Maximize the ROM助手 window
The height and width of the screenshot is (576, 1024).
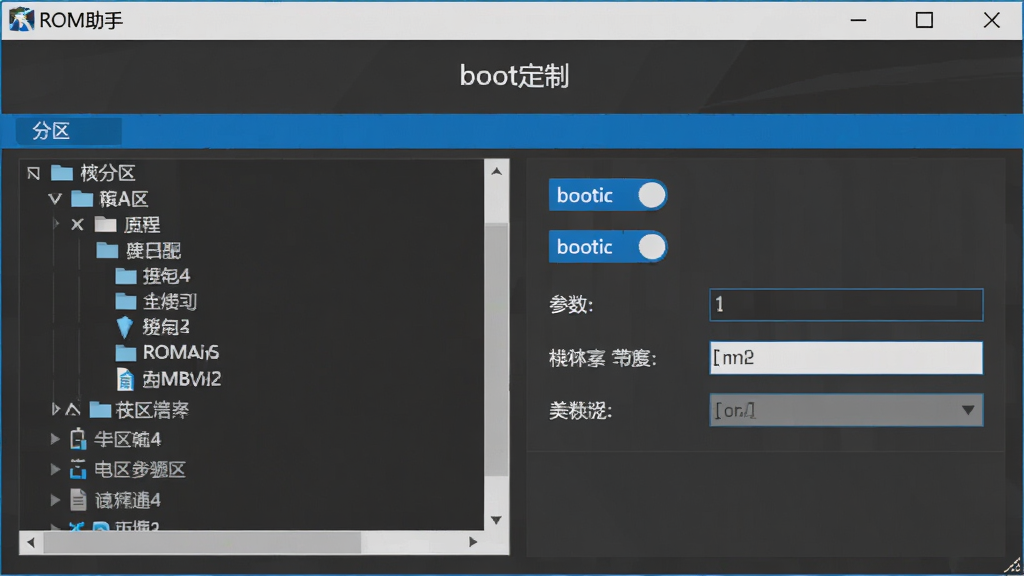924,20
